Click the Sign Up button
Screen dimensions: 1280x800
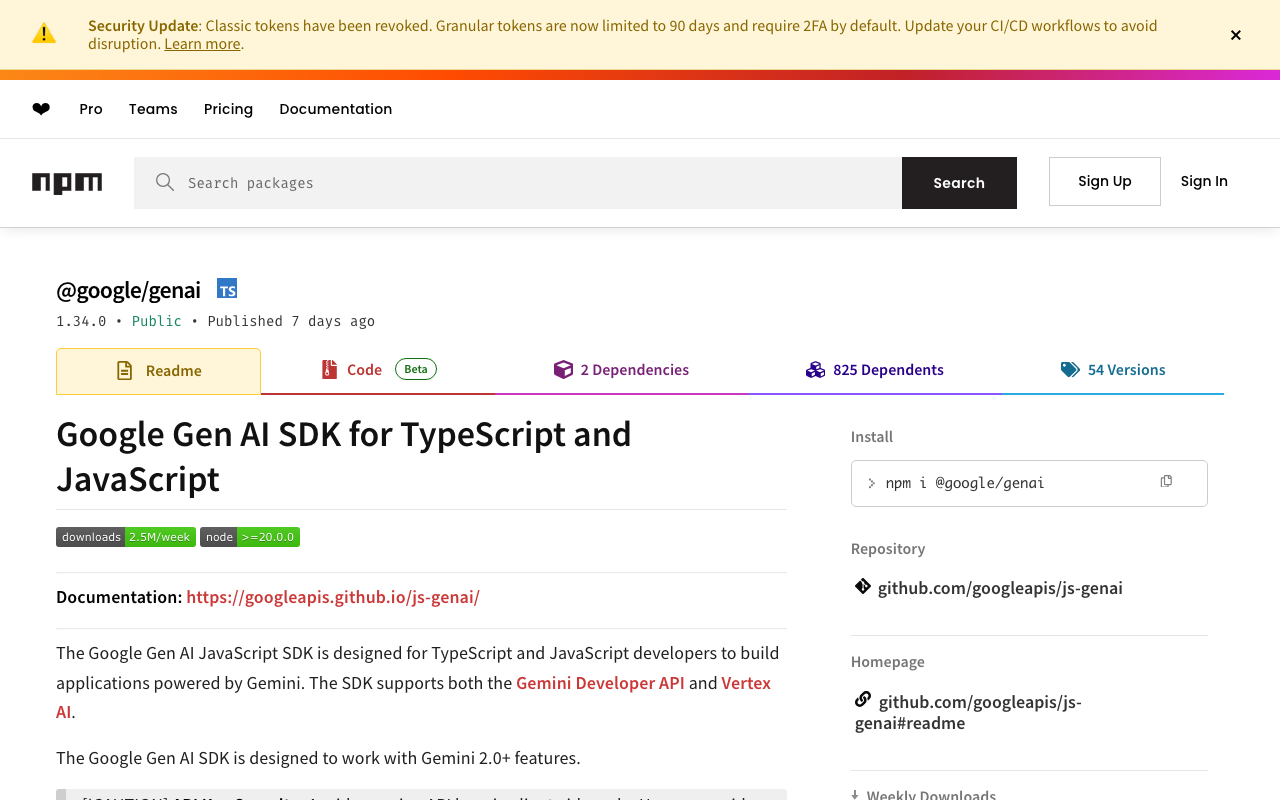pyautogui.click(x=1104, y=181)
